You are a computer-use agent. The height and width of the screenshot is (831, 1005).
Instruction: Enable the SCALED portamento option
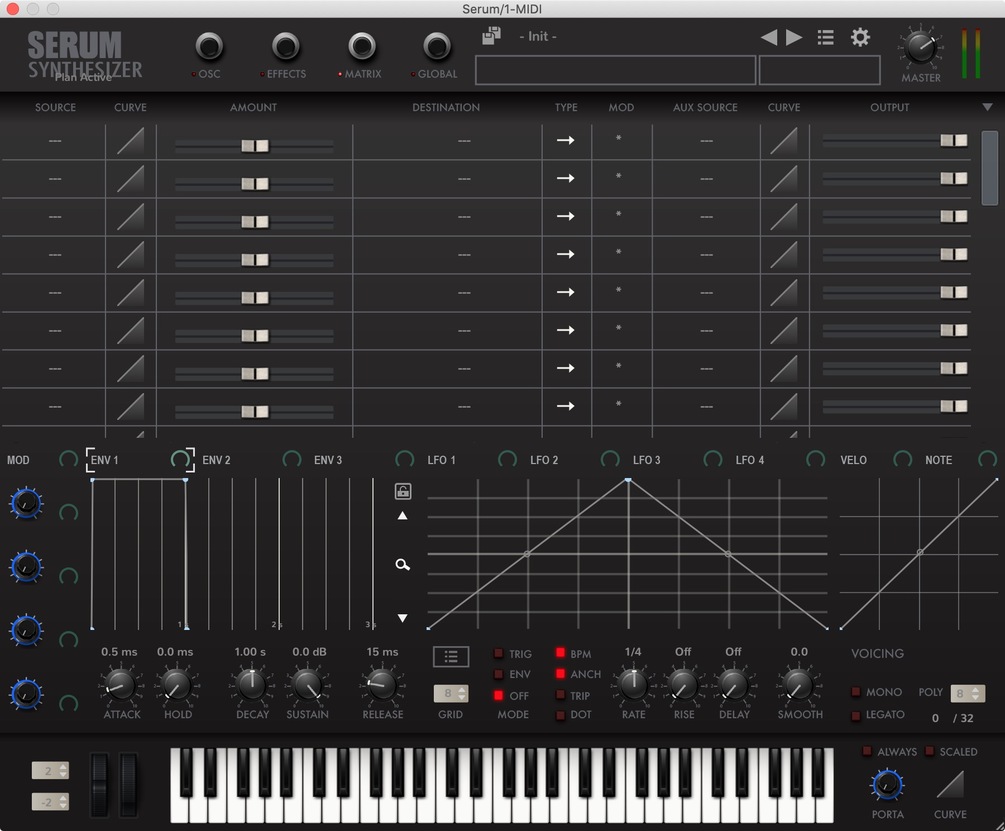click(929, 751)
